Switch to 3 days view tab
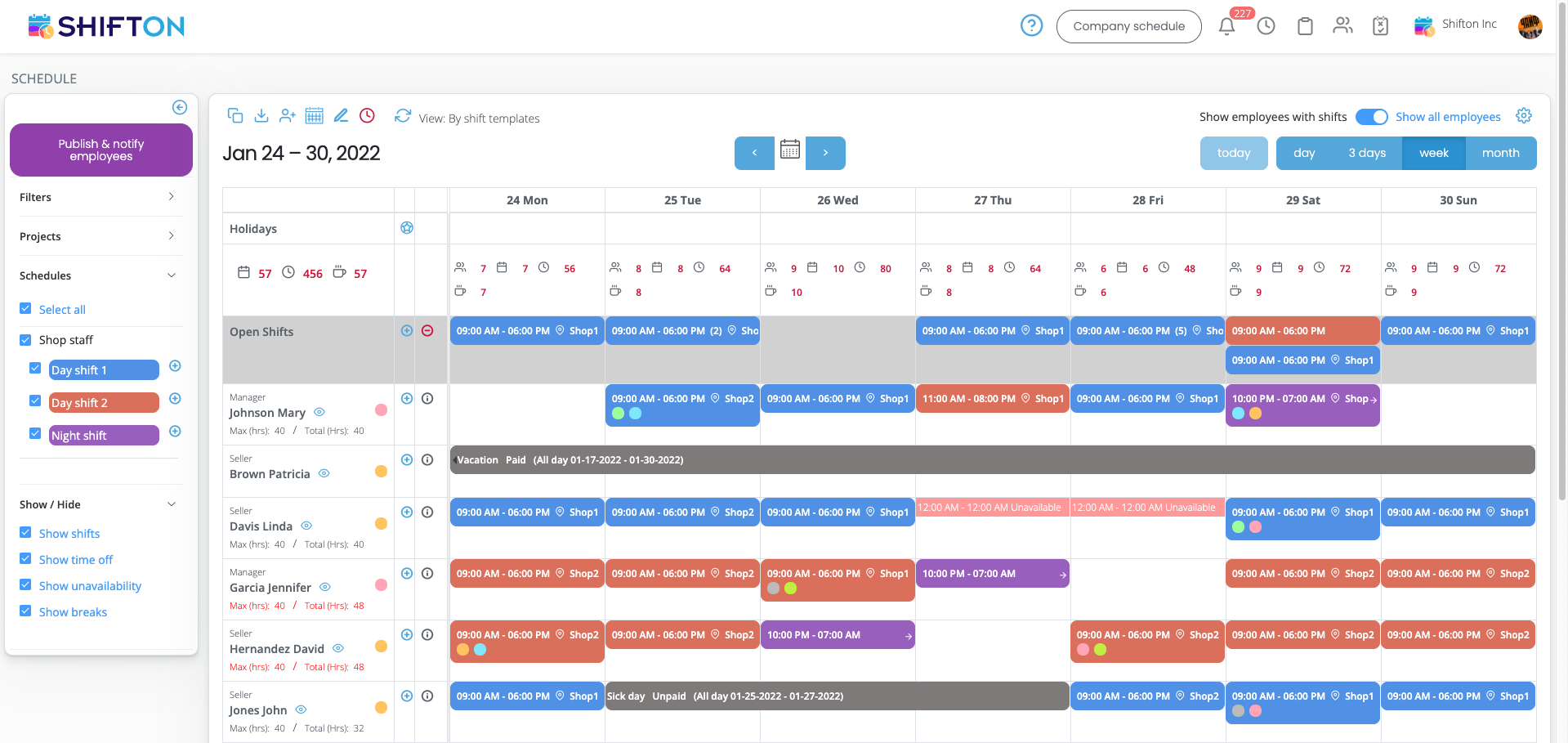This screenshot has height=743, width=1568. [1366, 153]
